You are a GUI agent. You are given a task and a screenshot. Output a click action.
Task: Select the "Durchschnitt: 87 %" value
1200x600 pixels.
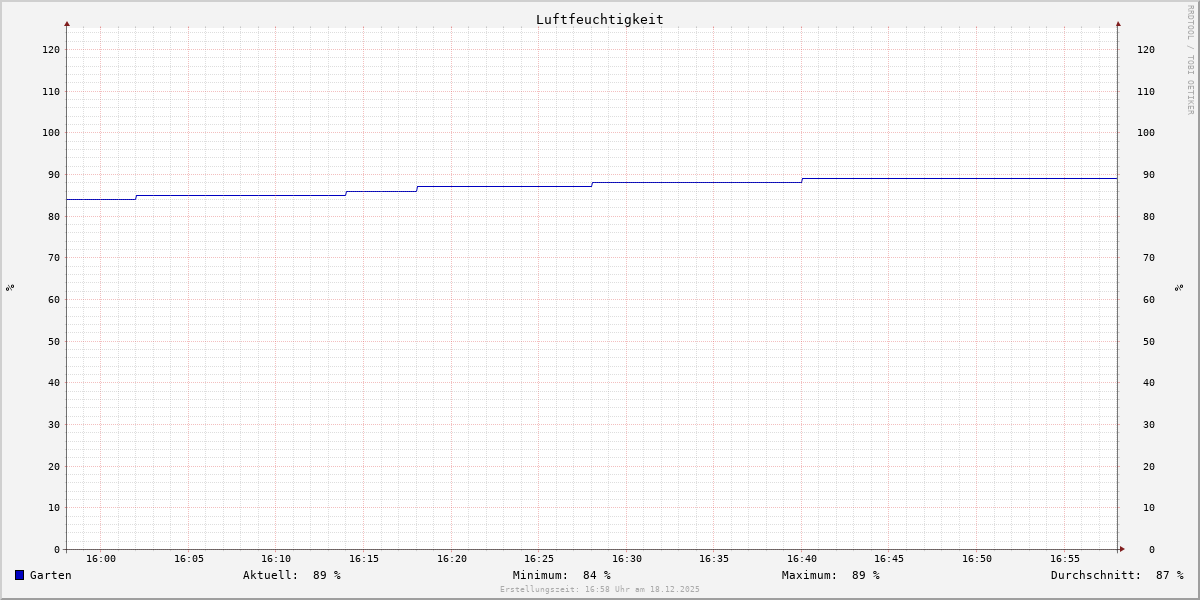click(1117, 575)
